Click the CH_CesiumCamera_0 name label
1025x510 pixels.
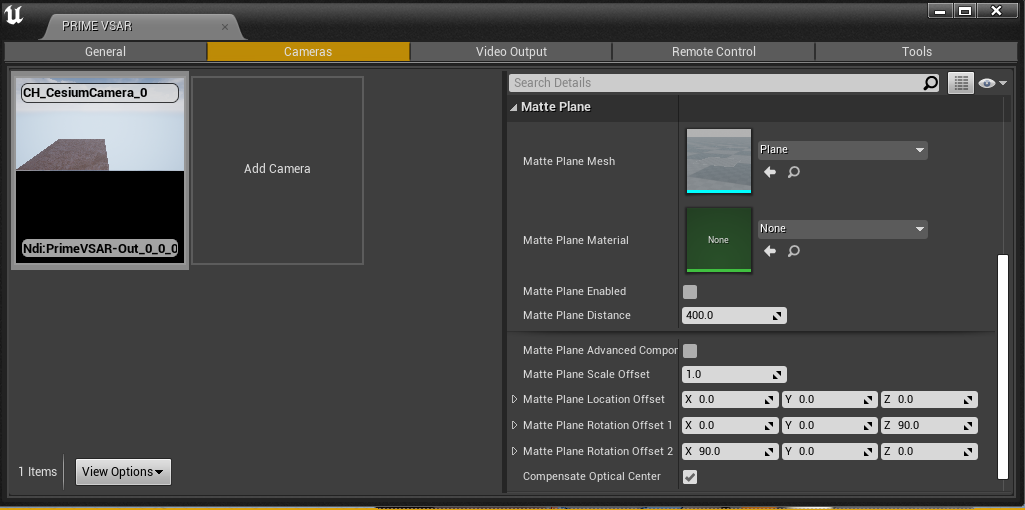99,93
